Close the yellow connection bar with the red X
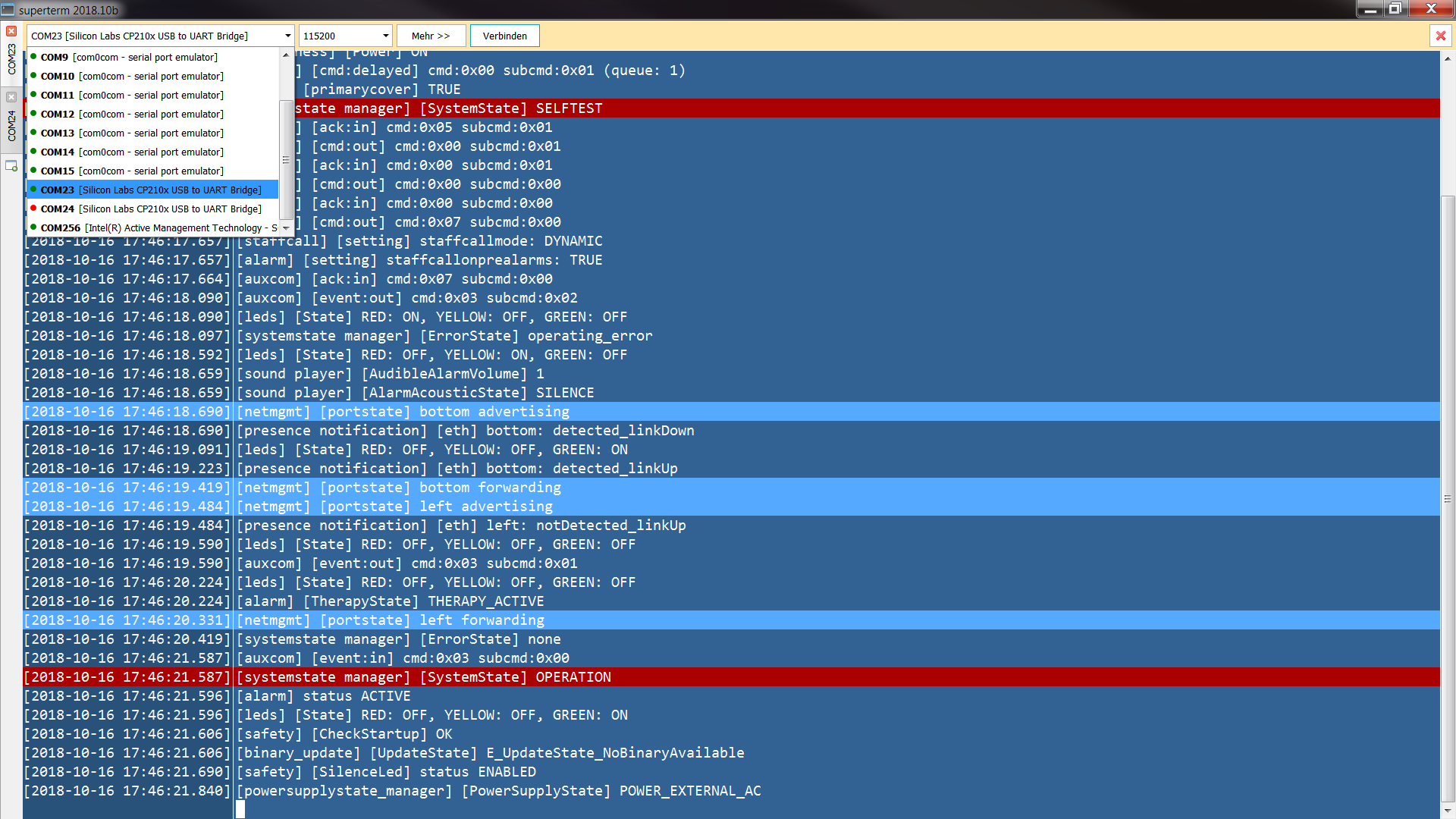The image size is (1456, 819). [x=1440, y=36]
